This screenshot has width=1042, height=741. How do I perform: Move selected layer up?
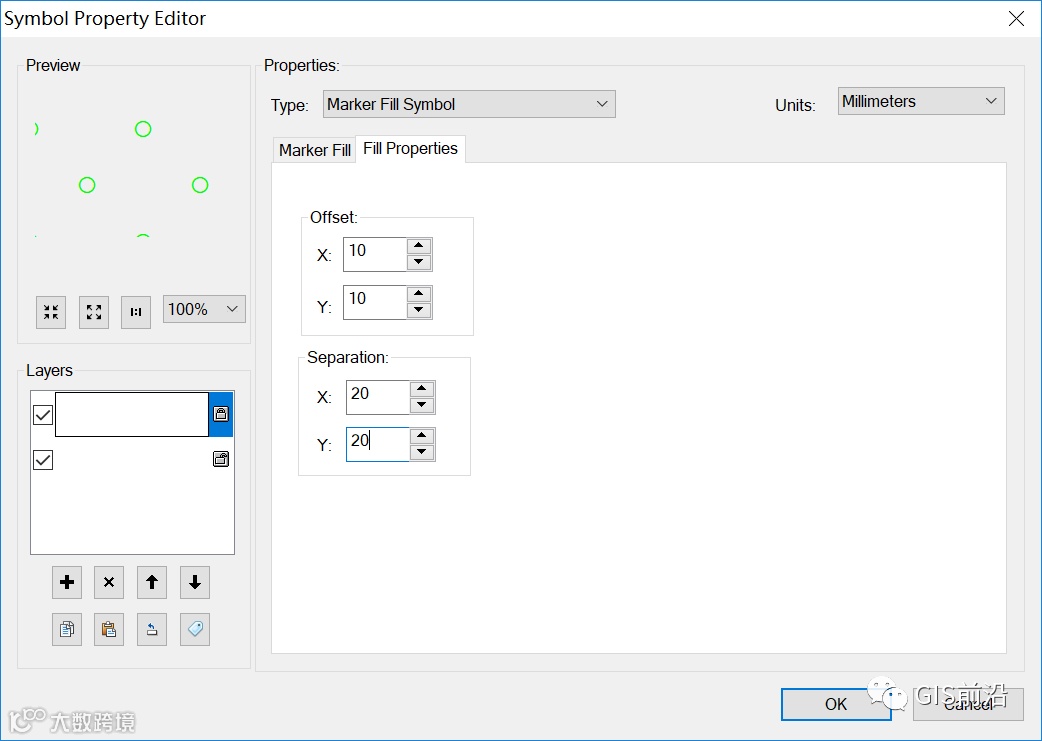(152, 583)
